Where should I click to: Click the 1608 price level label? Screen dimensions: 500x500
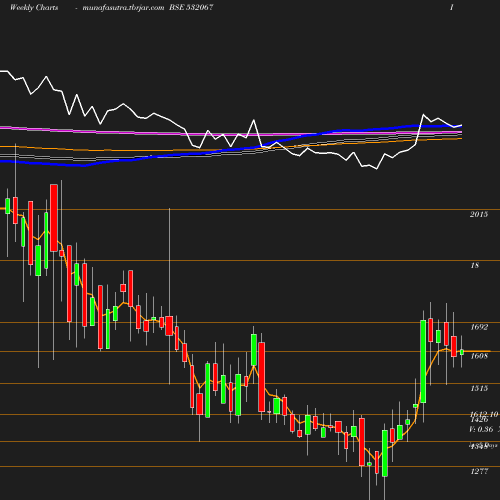point(479,356)
